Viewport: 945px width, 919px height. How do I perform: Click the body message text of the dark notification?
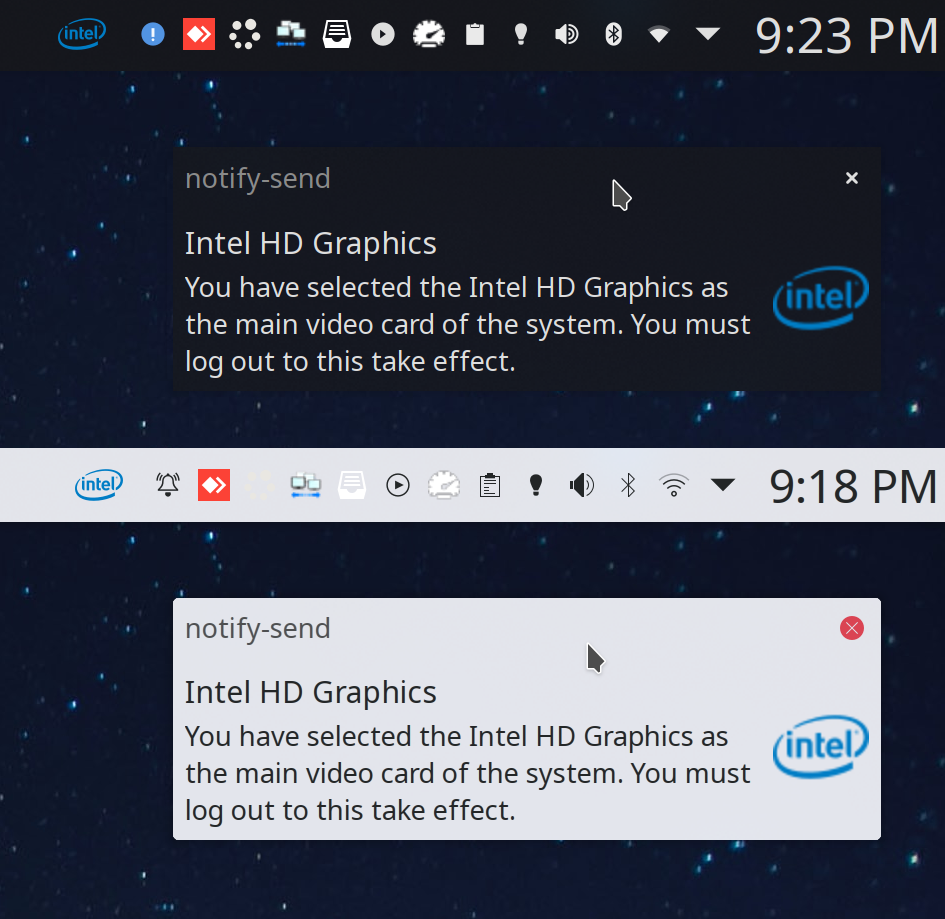[468, 325]
